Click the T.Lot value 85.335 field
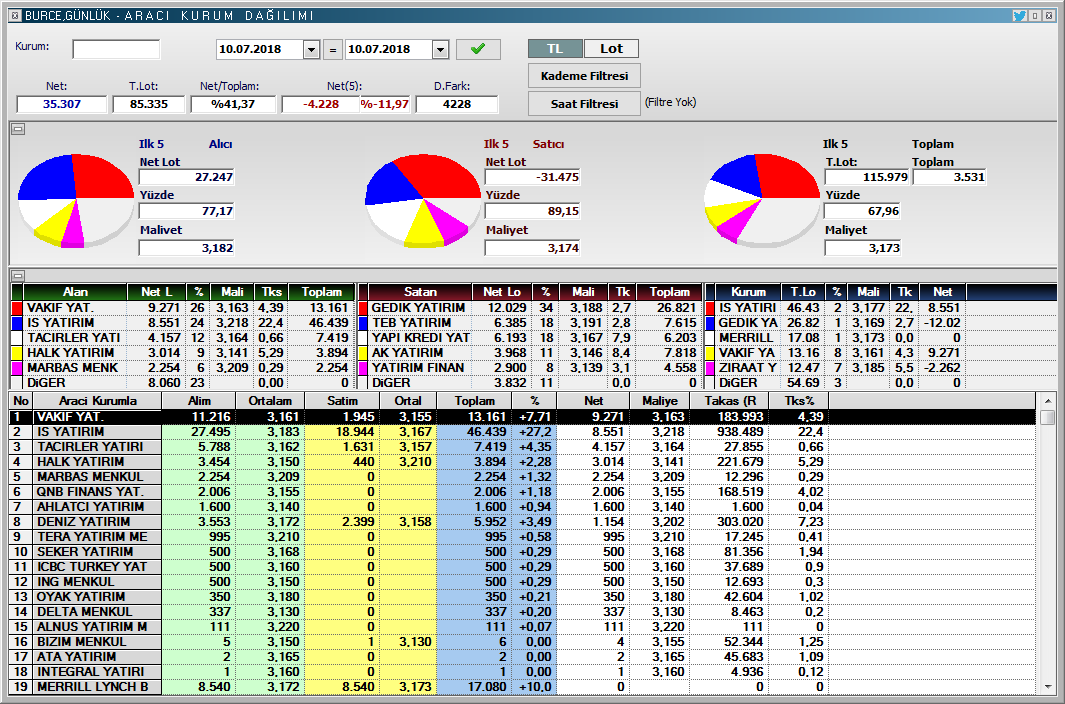The width and height of the screenshot is (1065, 704). pos(149,104)
